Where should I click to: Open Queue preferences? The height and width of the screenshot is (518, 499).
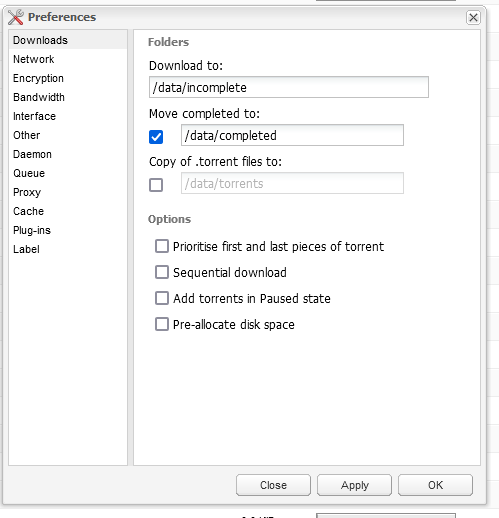68,173
